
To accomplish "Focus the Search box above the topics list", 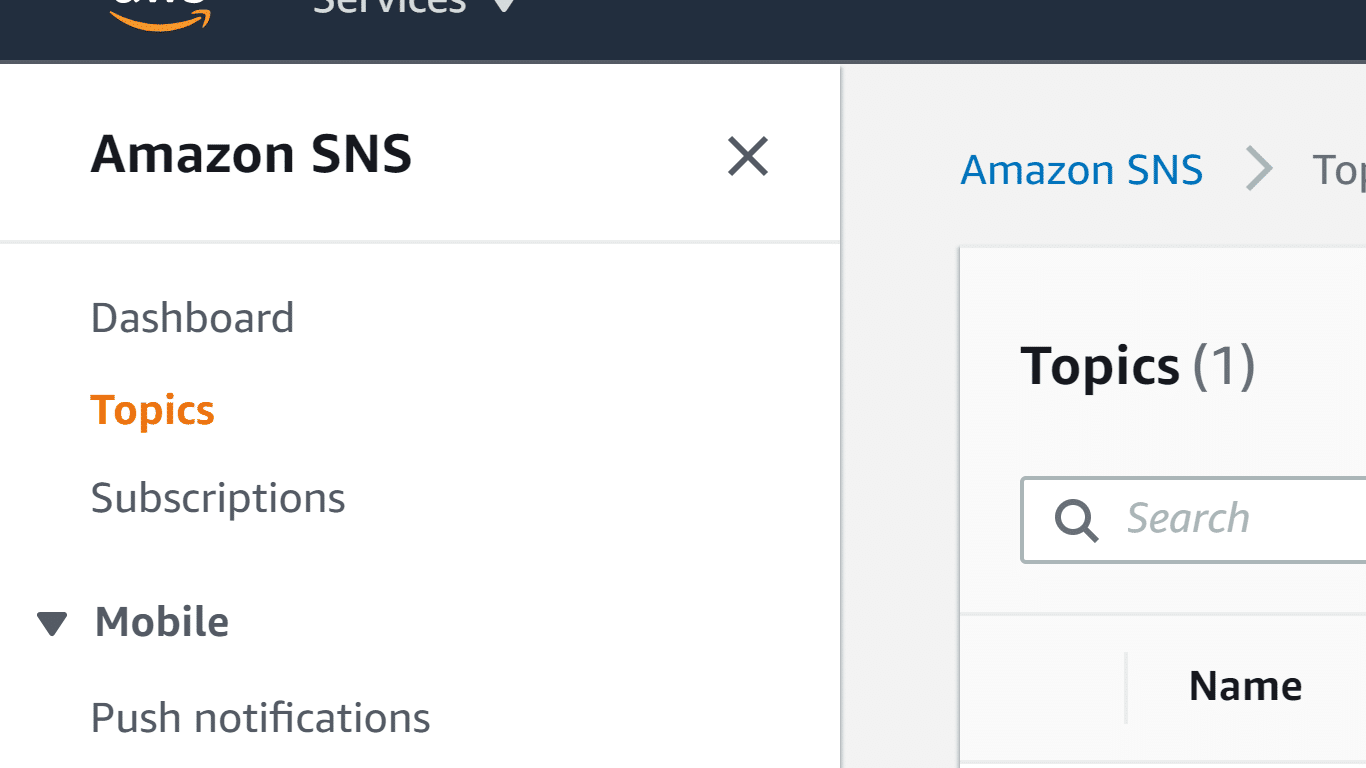I will tap(1200, 519).
